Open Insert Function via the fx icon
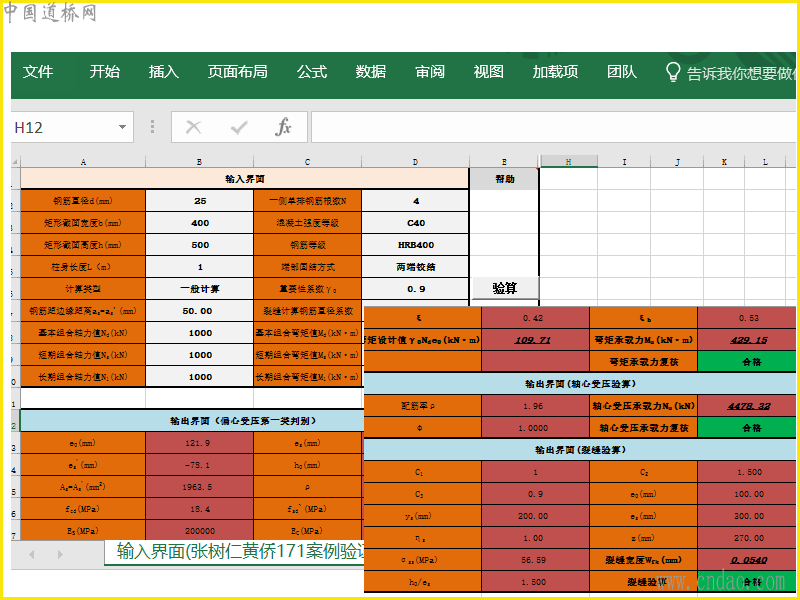Viewport: 800px width, 600px height. pyautogui.click(x=283, y=127)
